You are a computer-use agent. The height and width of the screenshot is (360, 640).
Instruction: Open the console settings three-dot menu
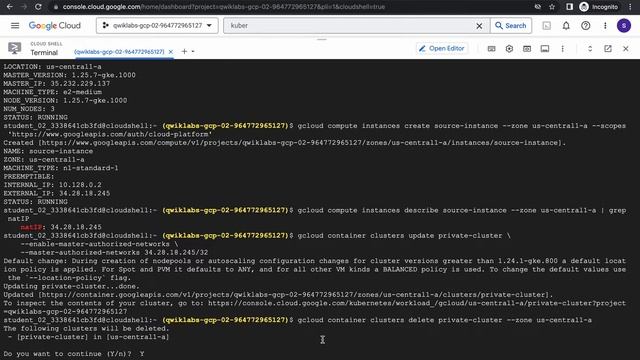click(605, 26)
